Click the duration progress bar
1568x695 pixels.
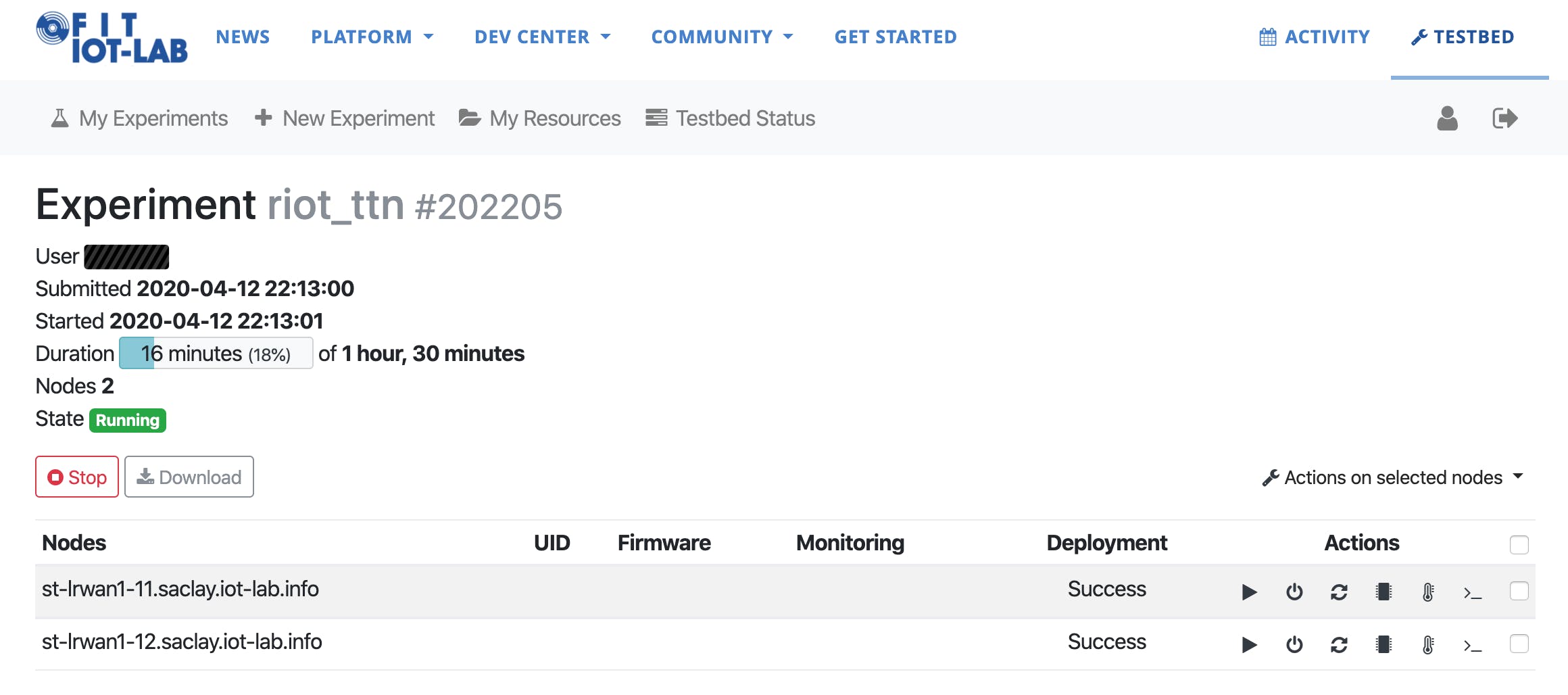(x=216, y=353)
